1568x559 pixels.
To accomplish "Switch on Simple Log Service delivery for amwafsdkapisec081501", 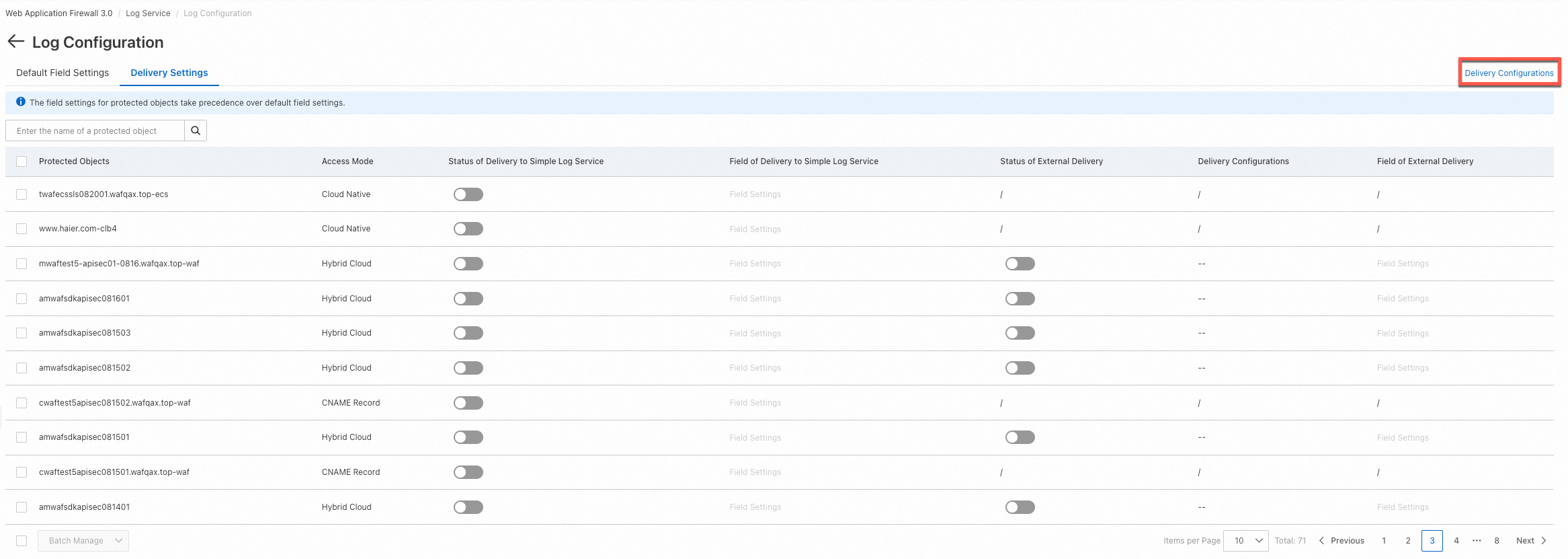I will tap(468, 437).
